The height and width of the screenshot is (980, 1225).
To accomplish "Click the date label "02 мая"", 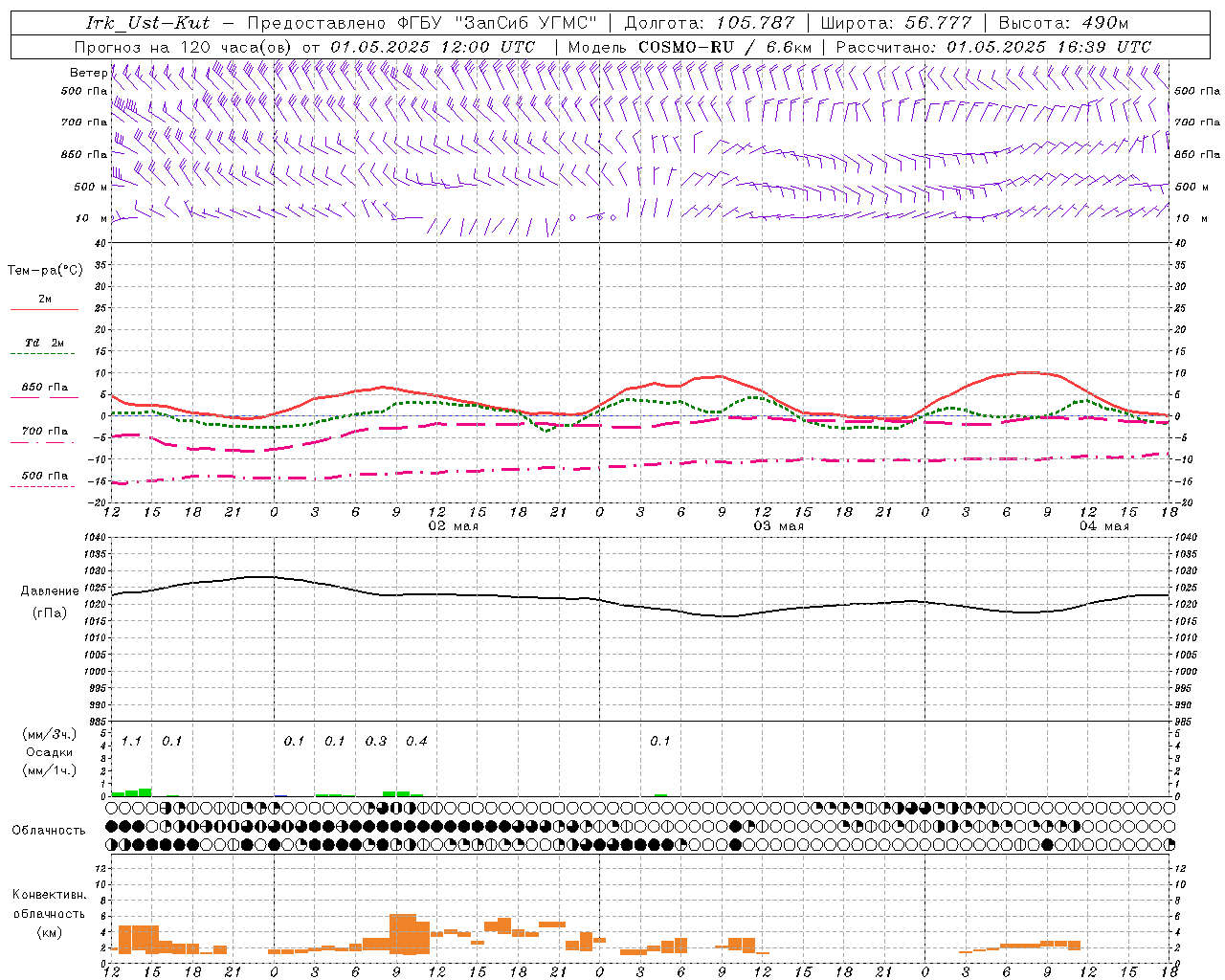I will [x=454, y=526].
